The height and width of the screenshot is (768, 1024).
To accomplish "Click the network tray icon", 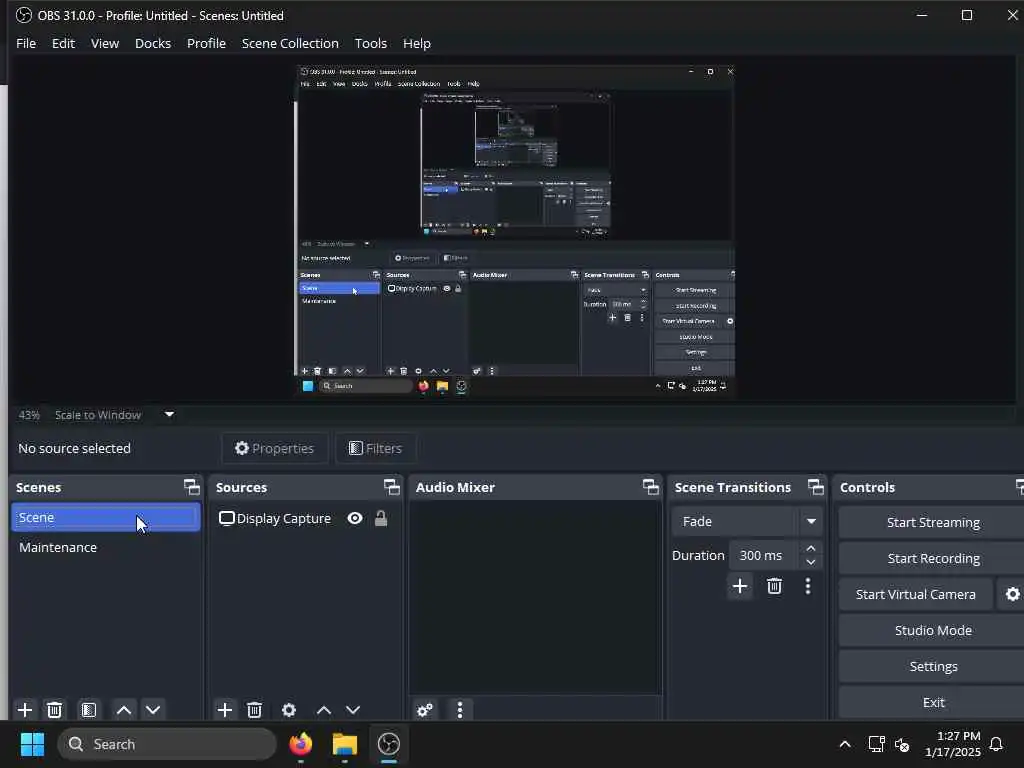I will (x=876, y=744).
